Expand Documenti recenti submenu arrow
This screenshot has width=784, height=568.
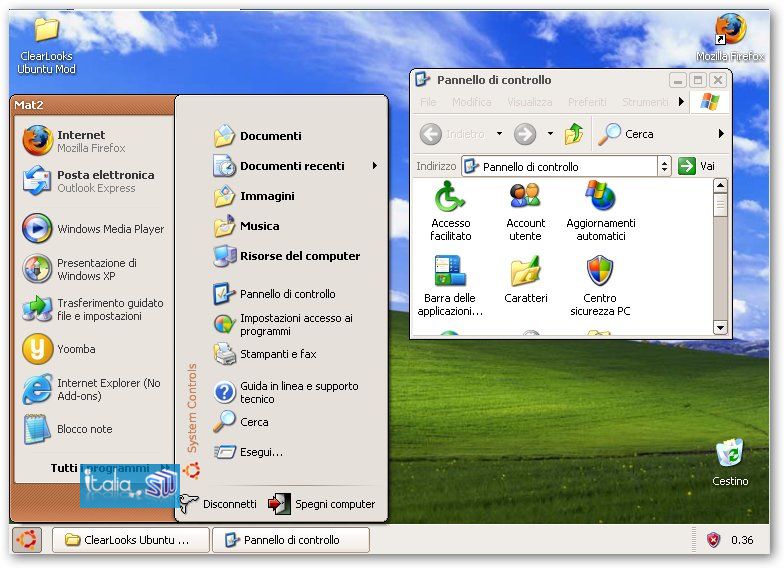[x=374, y=166]
